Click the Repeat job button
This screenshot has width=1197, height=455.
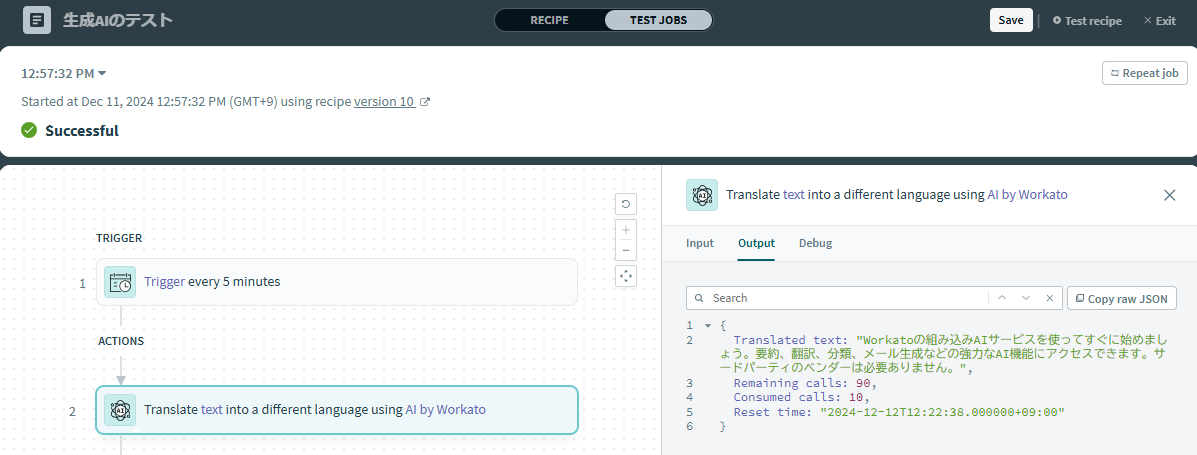coord(1144,73)
